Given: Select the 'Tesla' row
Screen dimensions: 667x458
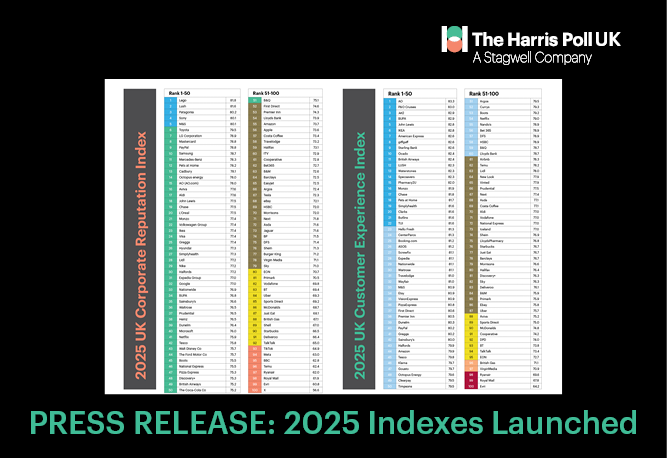Looking at the screenshot, I should [x=285, y=195].
